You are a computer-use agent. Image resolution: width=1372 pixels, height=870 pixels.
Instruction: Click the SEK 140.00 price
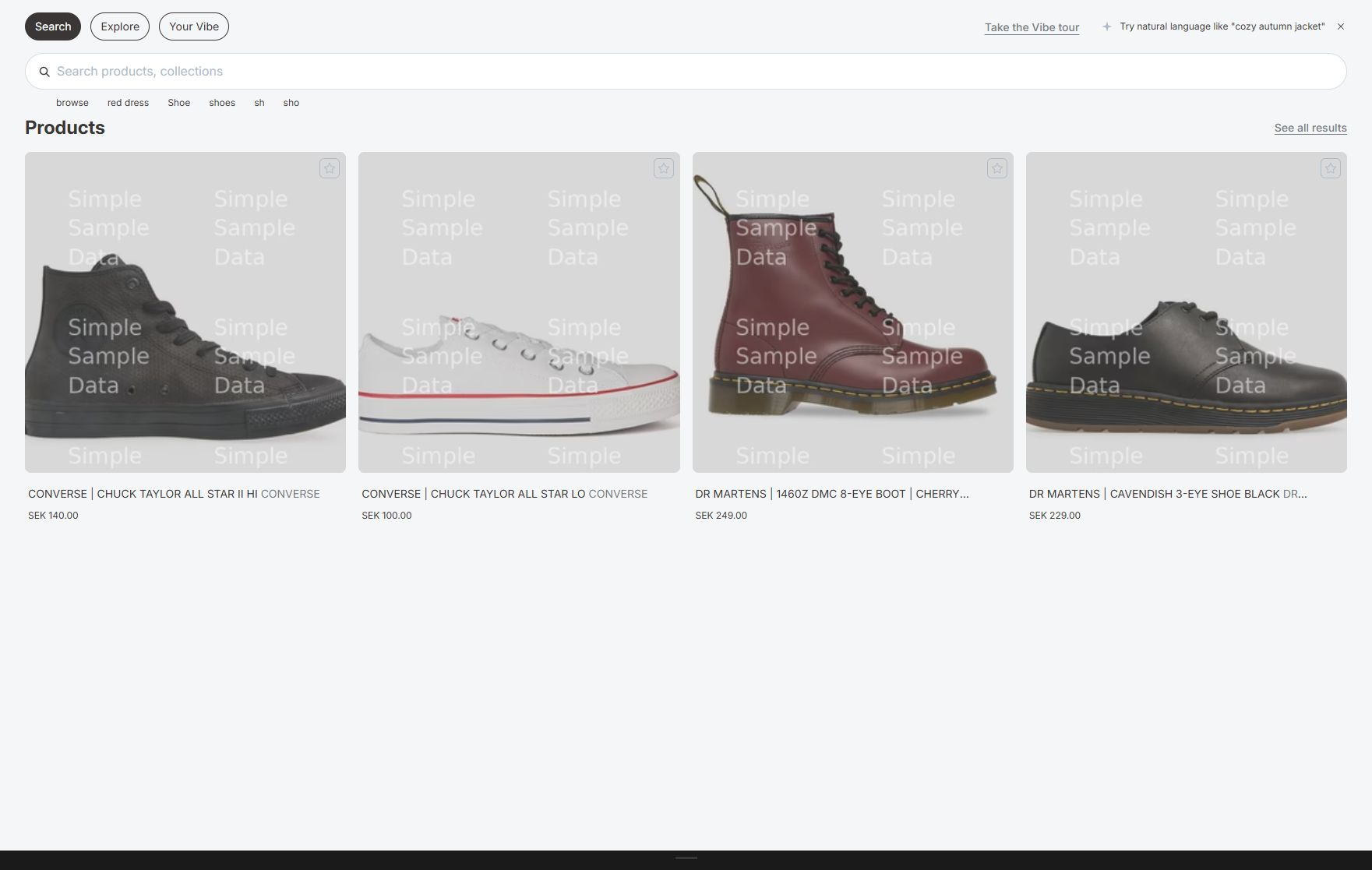[53, 516]
